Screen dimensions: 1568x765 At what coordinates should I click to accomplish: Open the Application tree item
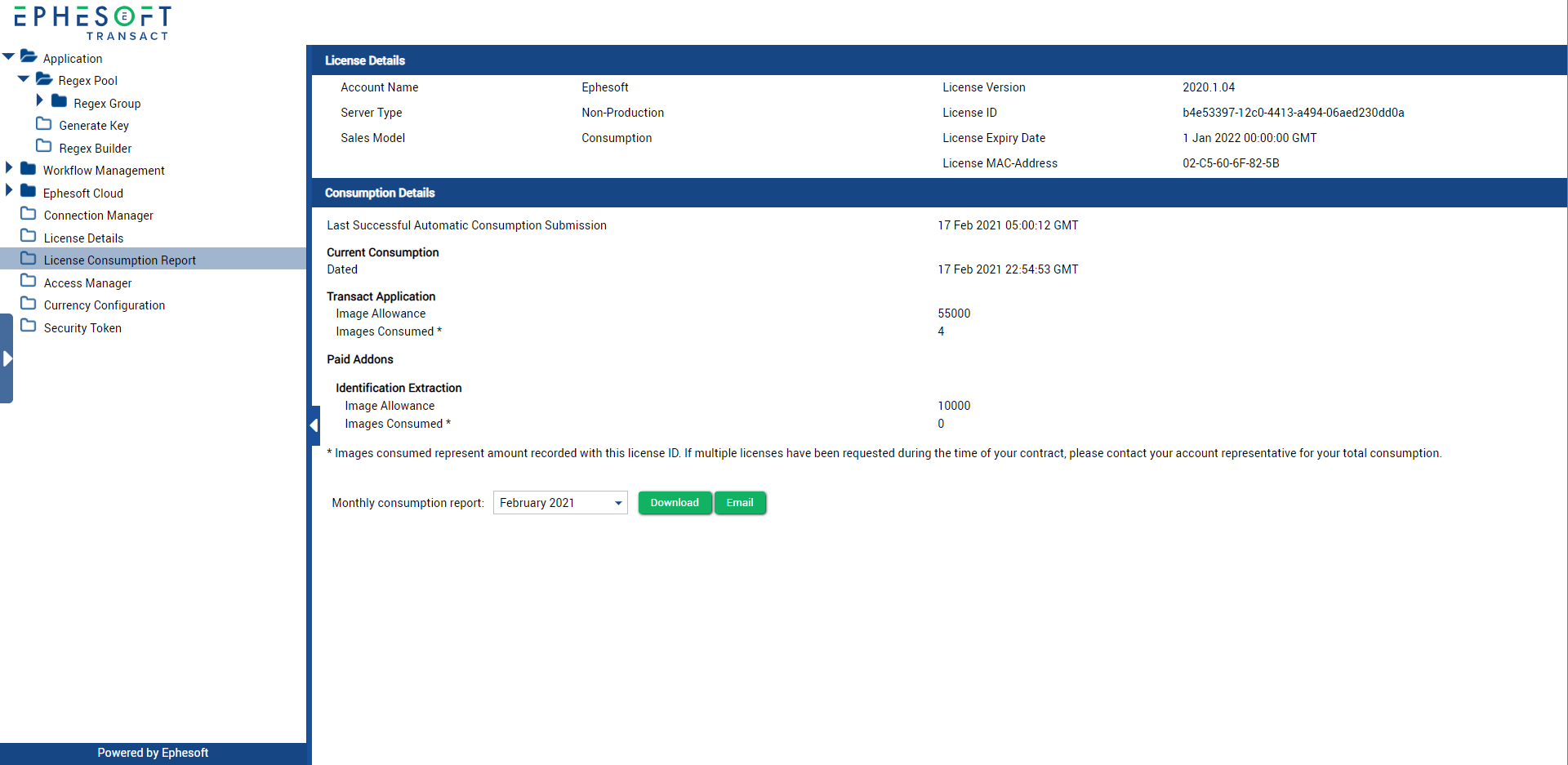(73, 59)
